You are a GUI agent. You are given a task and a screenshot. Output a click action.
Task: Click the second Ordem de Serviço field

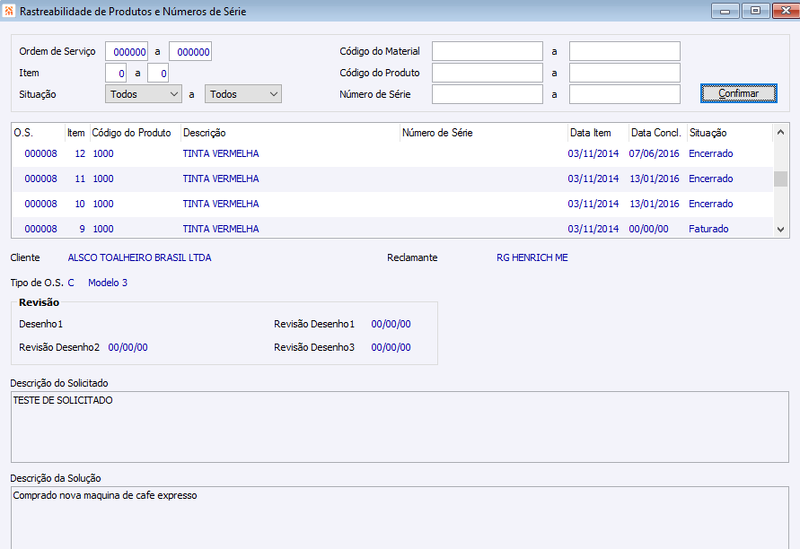[x=190, y=52]
